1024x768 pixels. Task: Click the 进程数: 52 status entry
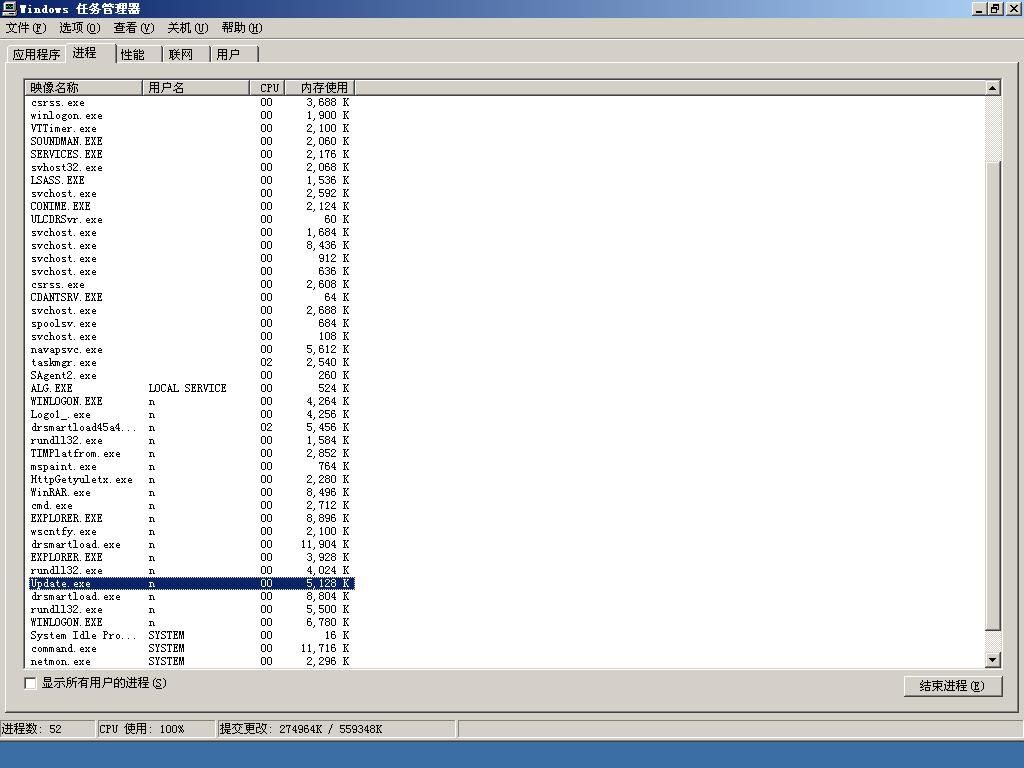(x=48, y=729)
